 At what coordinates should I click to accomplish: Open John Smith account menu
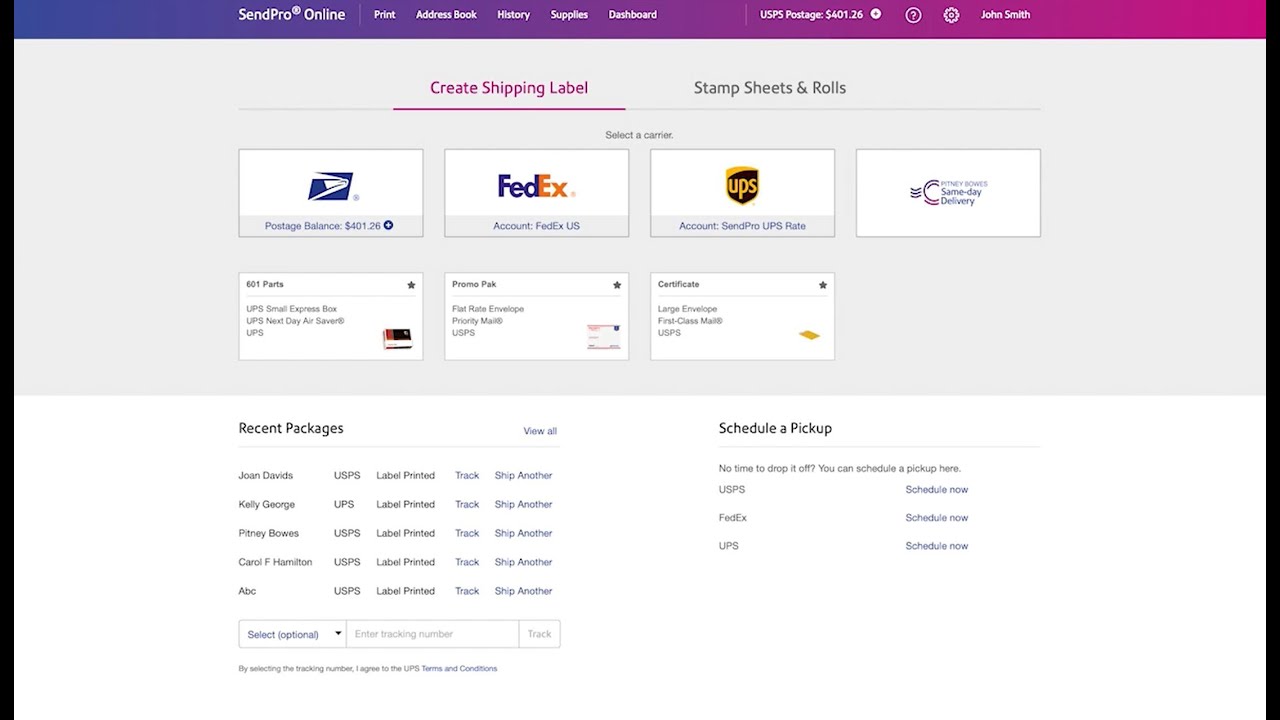pos(1005,15)
